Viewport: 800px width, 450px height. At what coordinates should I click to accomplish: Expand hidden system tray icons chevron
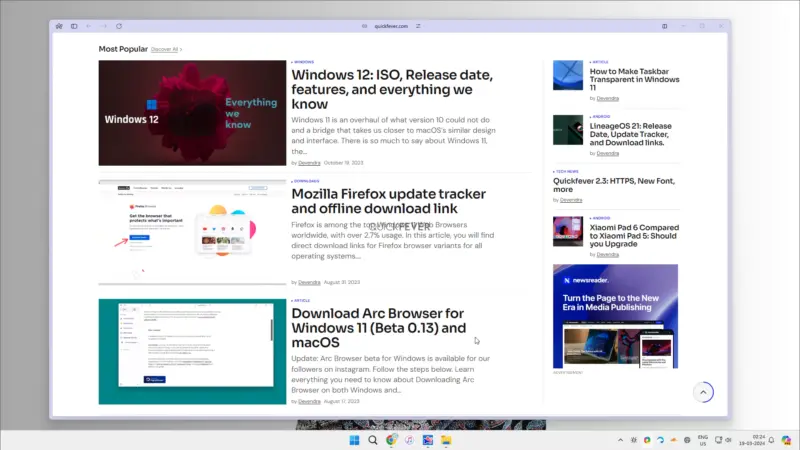tap(620, 440)
